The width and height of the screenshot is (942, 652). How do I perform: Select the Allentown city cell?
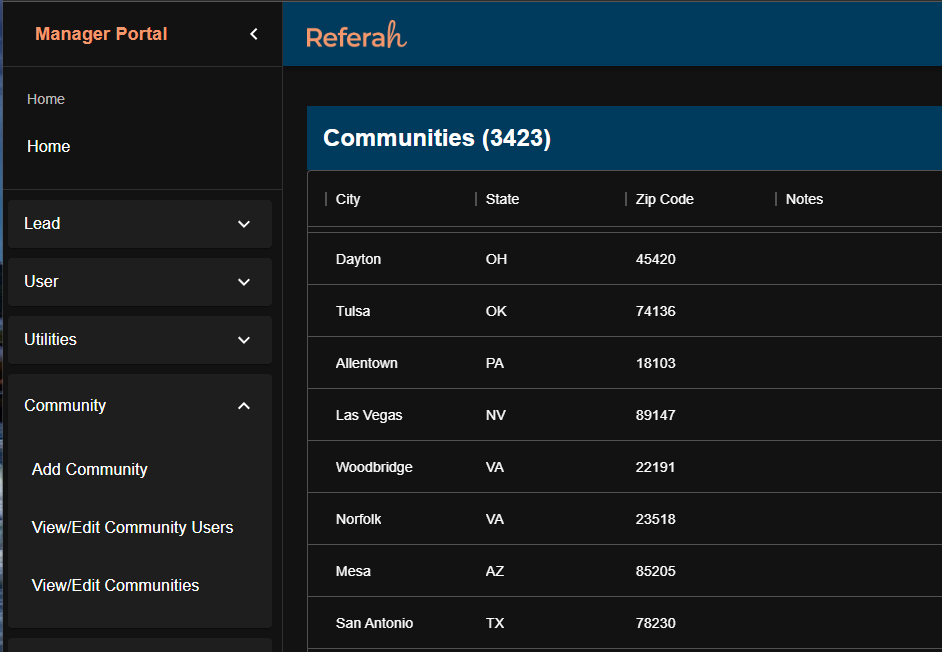point(366,363)
